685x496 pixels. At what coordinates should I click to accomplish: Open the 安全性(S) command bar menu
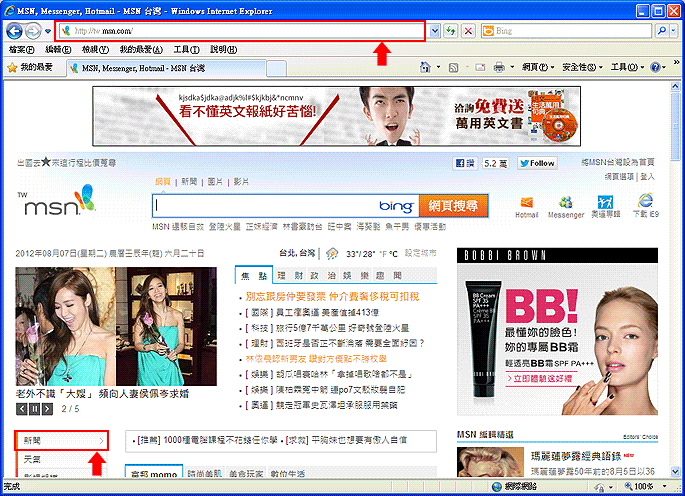pyautogui.click(x=582, y=67)
